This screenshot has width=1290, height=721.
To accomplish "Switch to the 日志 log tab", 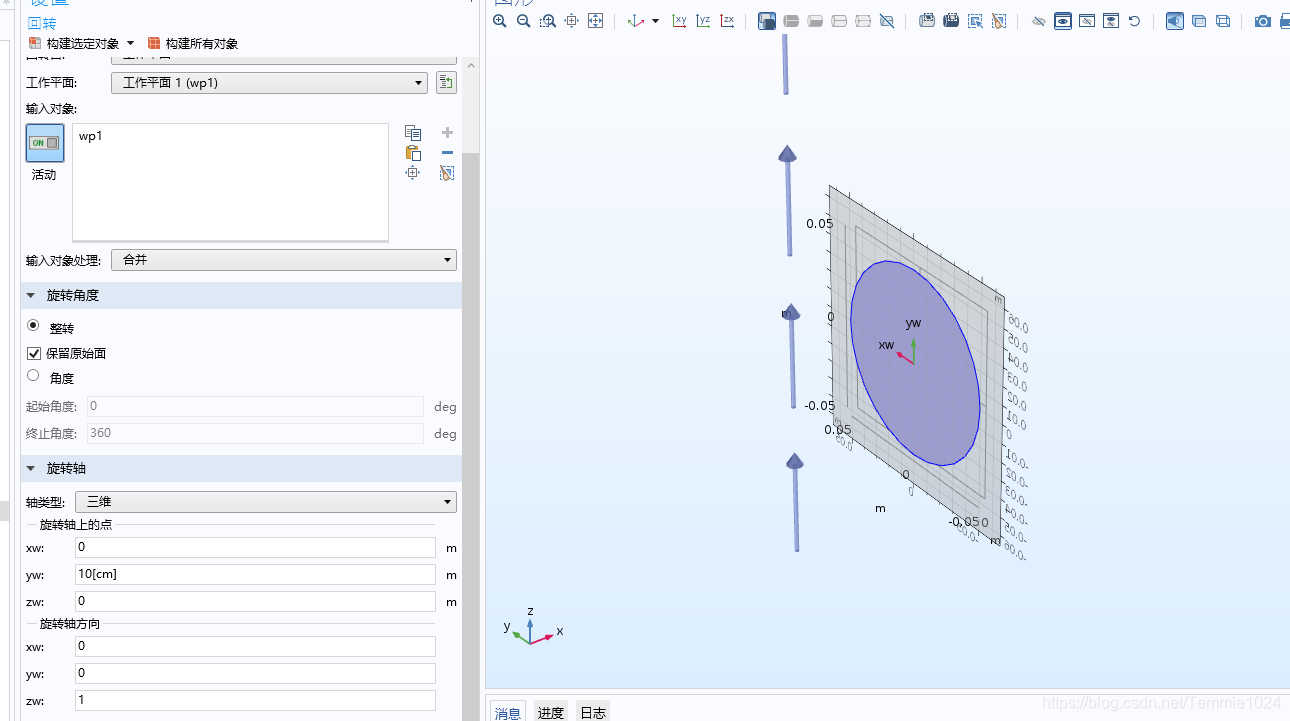I will click(x=593, y=712).
